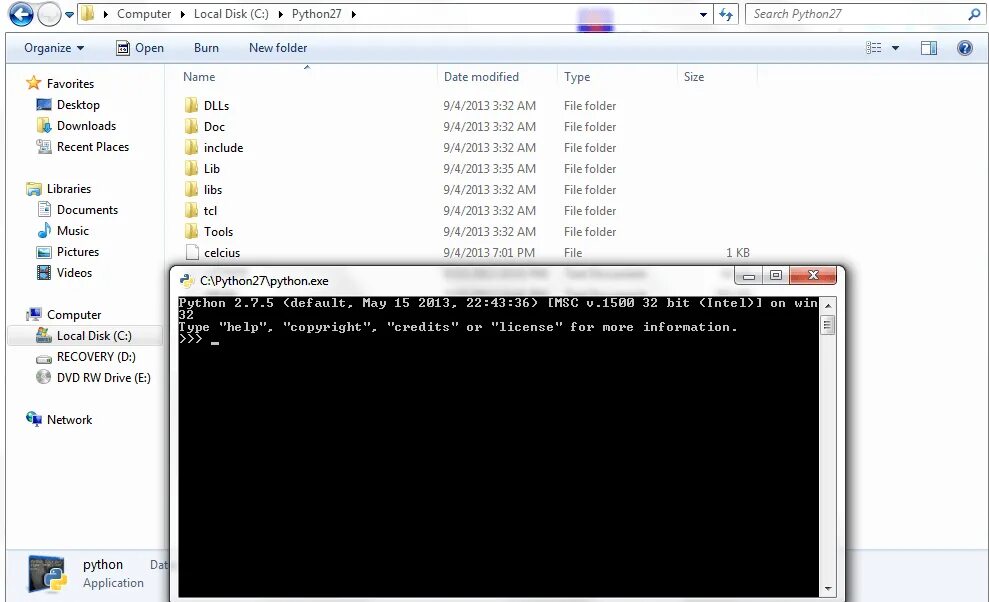
Task: Click the search magnifier icon
Action: click(x=974, y=14)
